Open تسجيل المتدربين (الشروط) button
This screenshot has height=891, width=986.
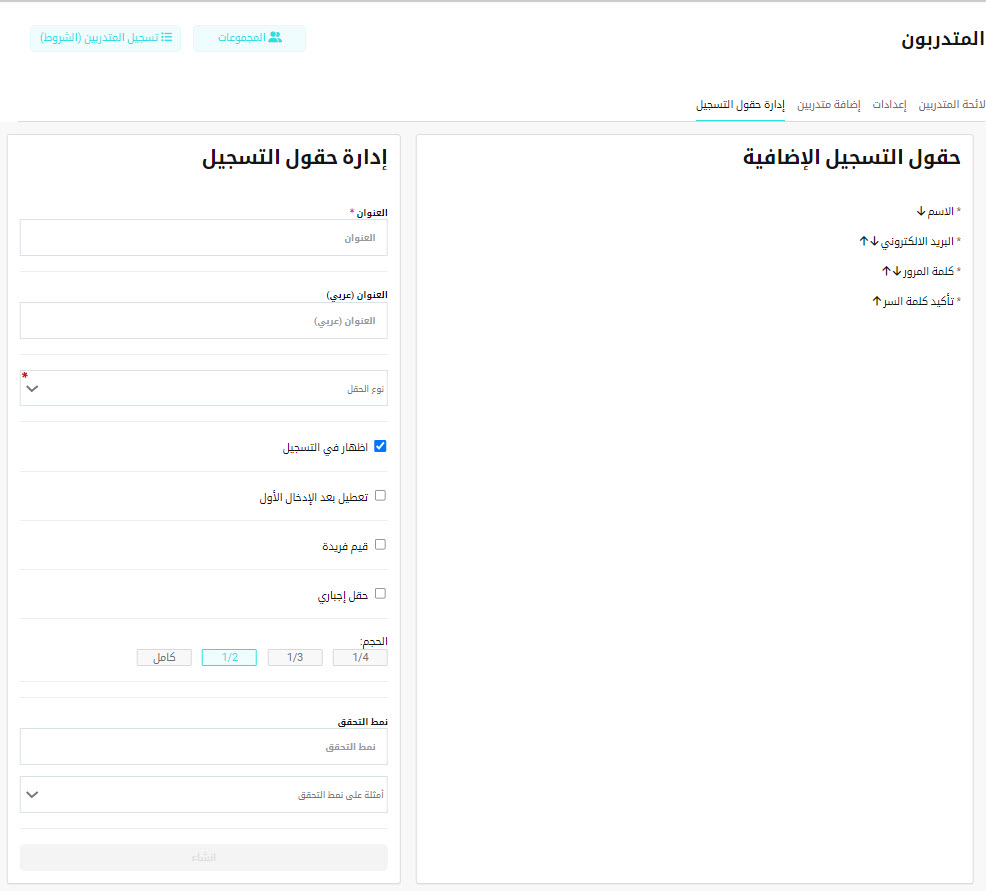tap(106, 38)
